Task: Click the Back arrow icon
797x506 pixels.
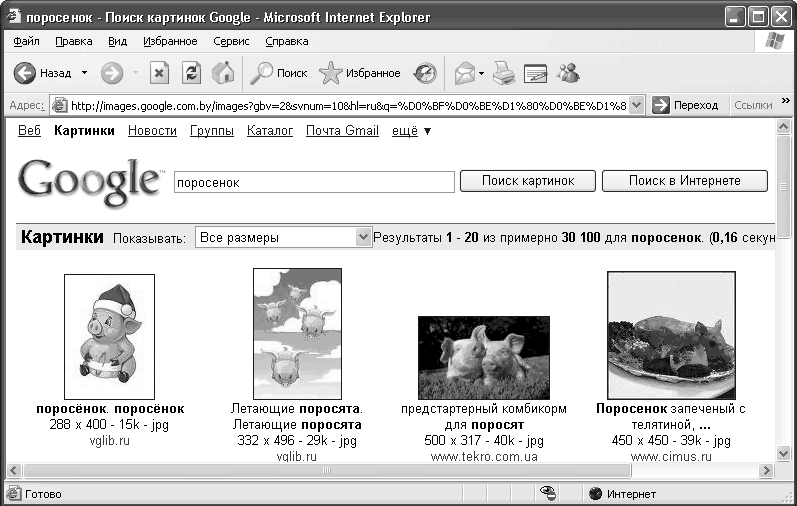Action: pos(24,73)
